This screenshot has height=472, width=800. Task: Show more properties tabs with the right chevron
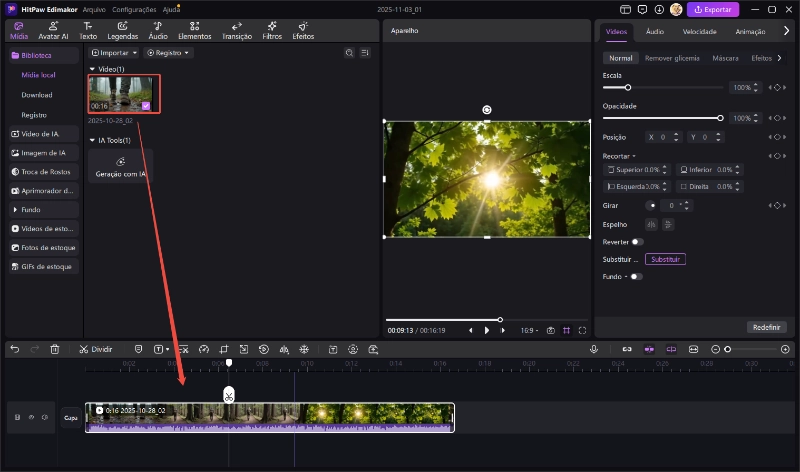[x=786, y=31]
